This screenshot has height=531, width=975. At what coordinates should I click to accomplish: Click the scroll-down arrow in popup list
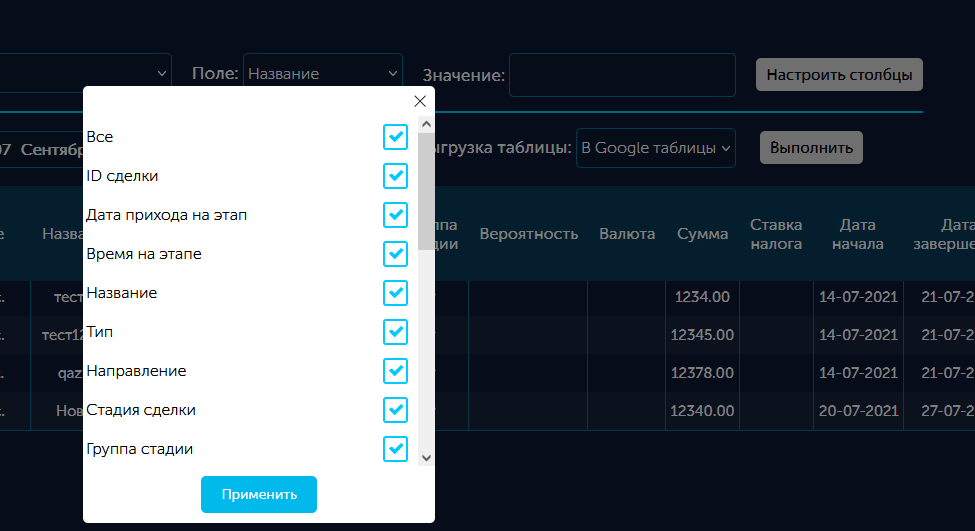(426, 457)
